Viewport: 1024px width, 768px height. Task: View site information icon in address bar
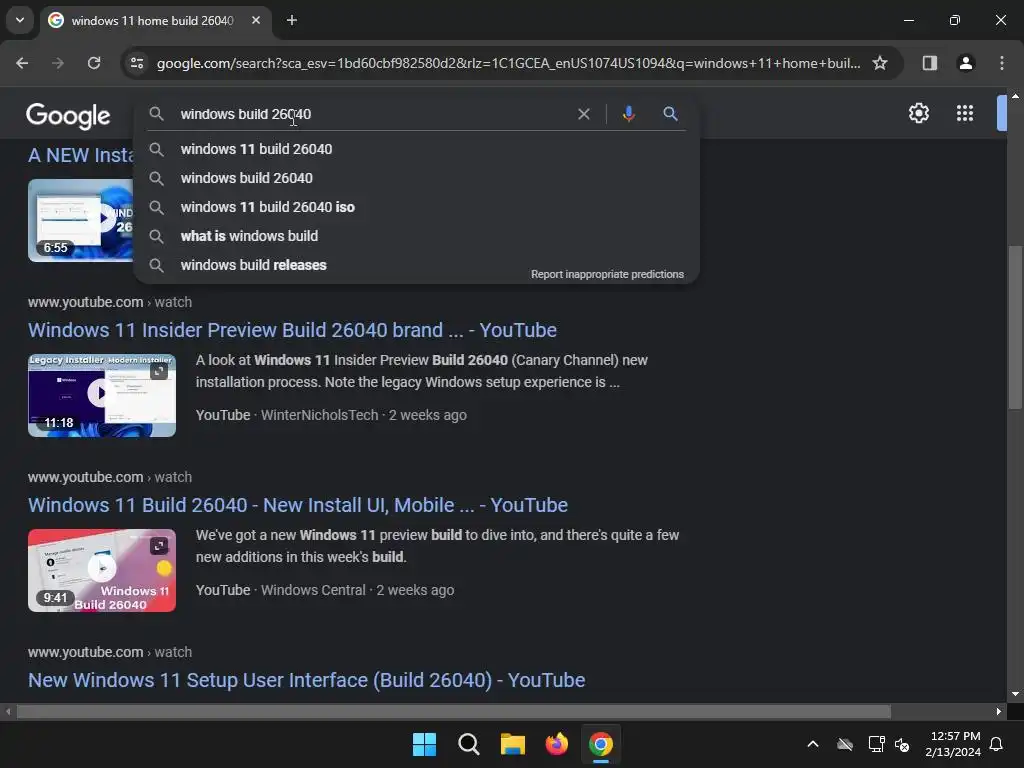pos(137,63)
